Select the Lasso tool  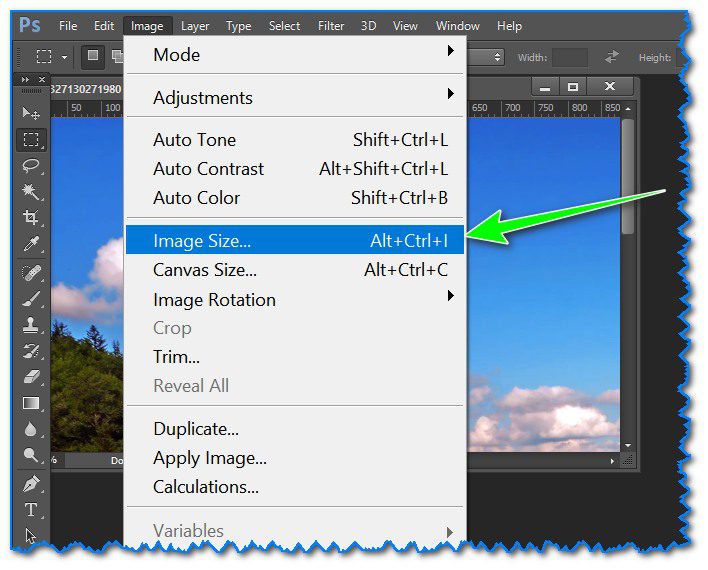31,166
